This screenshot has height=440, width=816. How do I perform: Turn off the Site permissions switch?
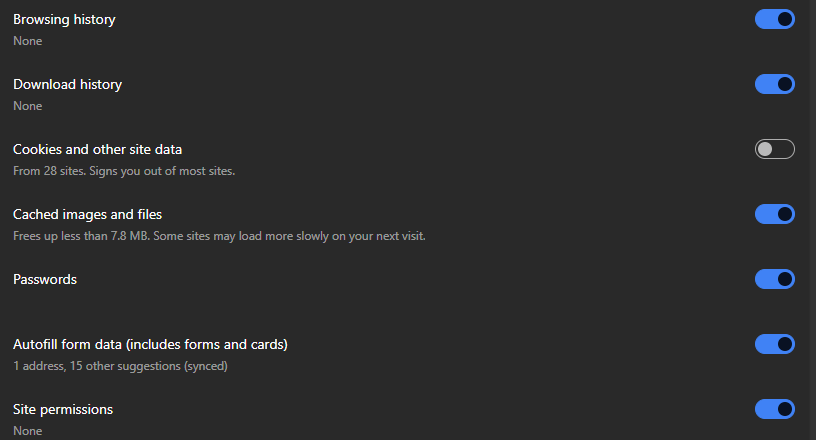(774, 409)
